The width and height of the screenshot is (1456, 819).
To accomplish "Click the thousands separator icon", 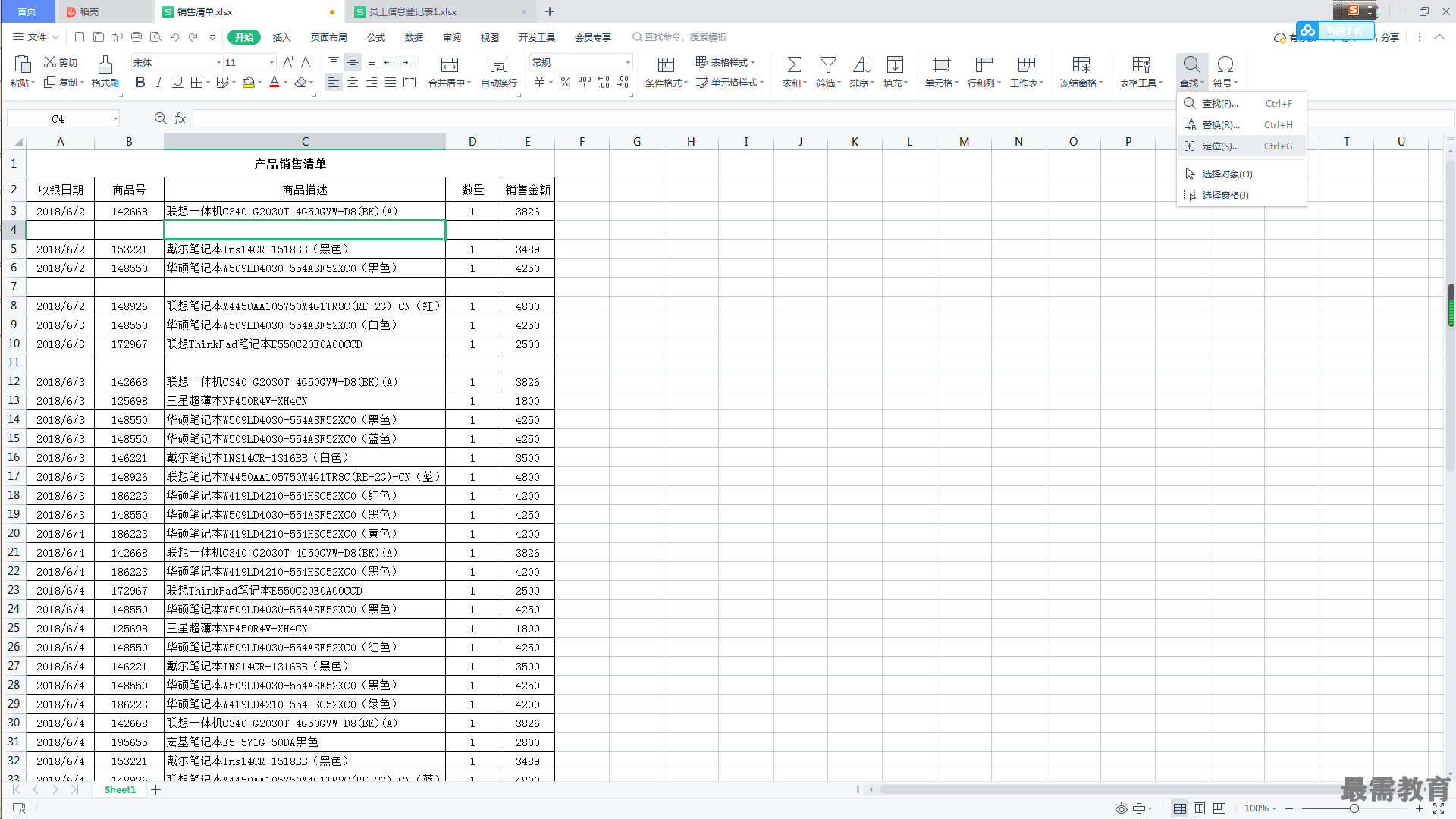I will 585,82.
